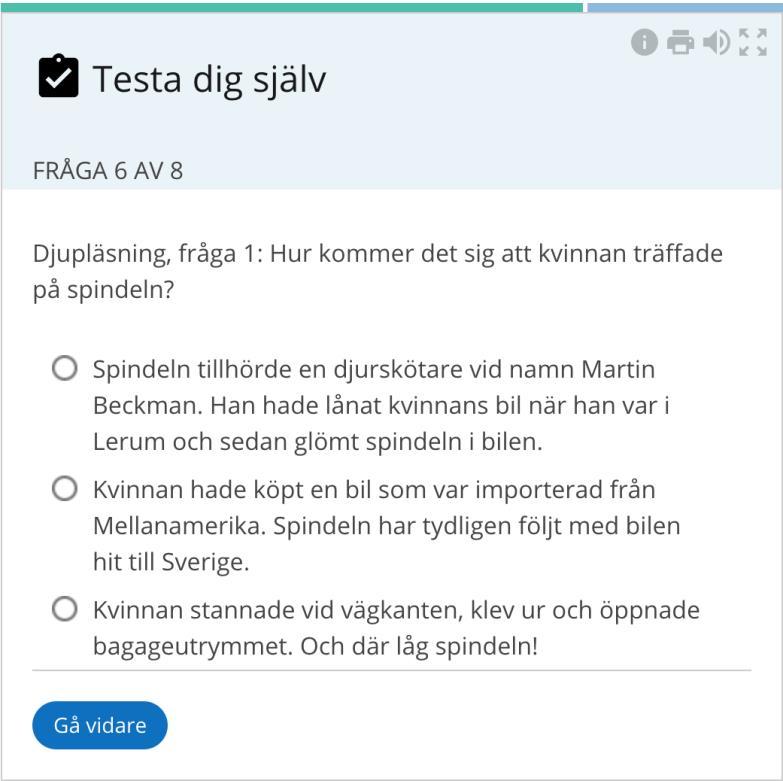The height and width of the screenshot is (781, 783).
Task: Click the word Lerum in the first answer
Action: [x=129, y=442]
